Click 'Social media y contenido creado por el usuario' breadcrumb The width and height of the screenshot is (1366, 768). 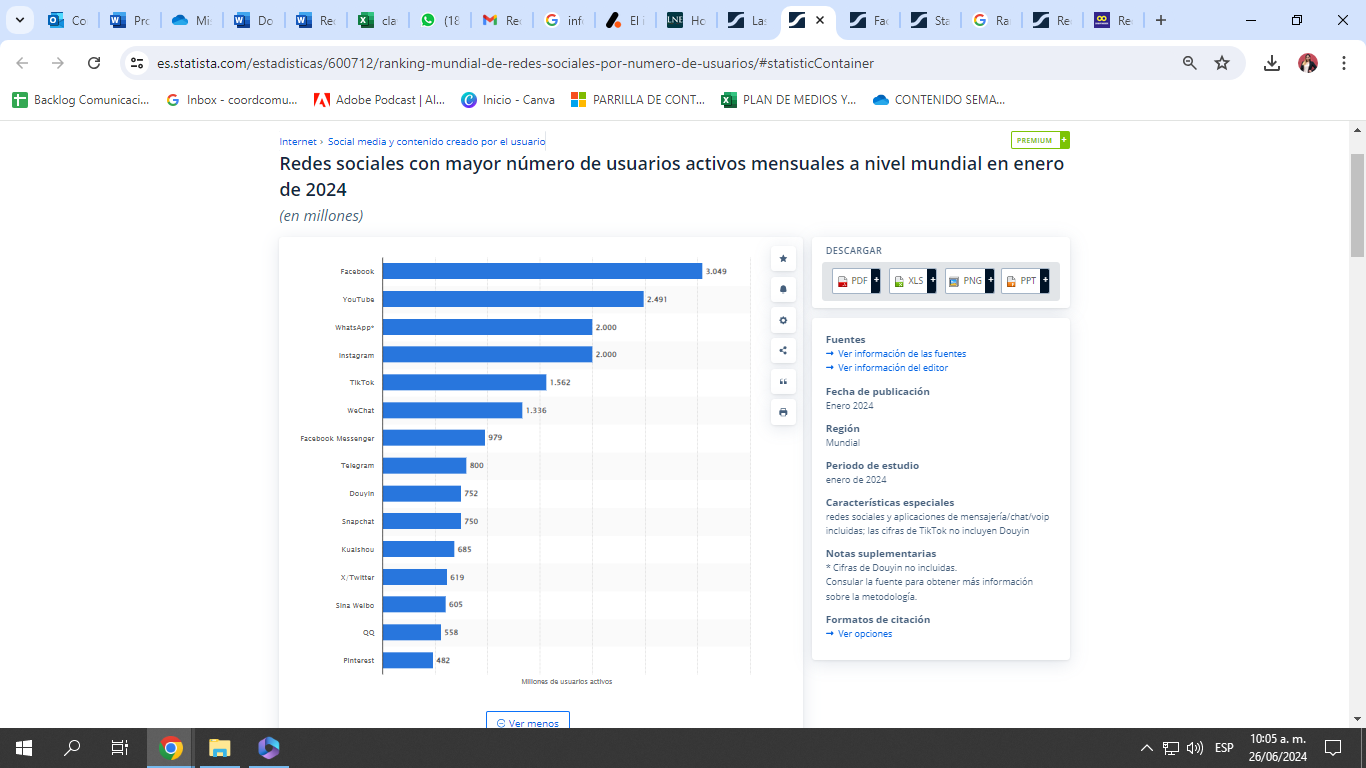pyautogui.click(x=436, y=142)
